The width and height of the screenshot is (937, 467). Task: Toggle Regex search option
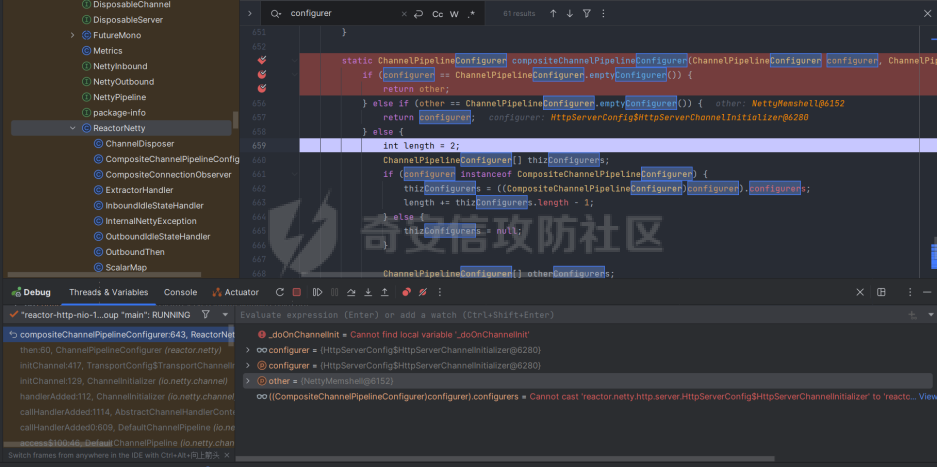click(x=472, y=14)
